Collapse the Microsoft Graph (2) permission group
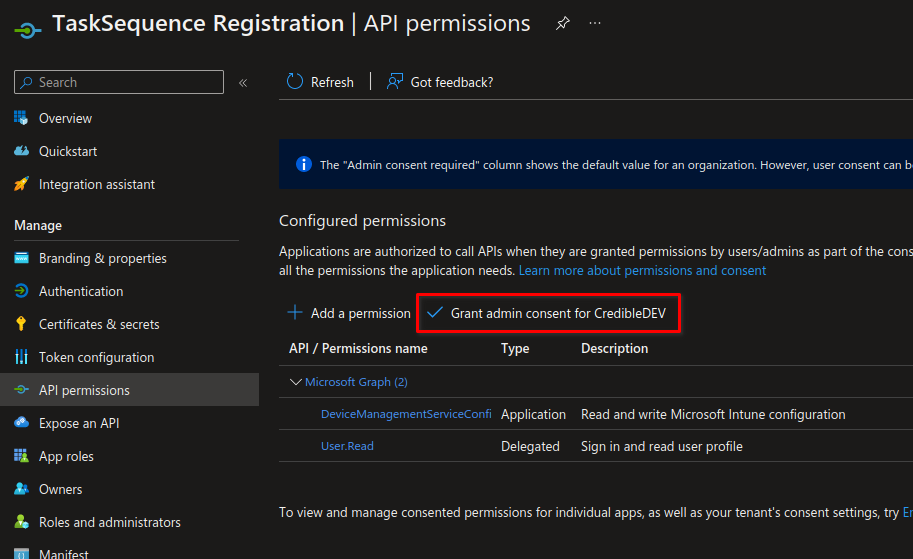 [296, 382]
